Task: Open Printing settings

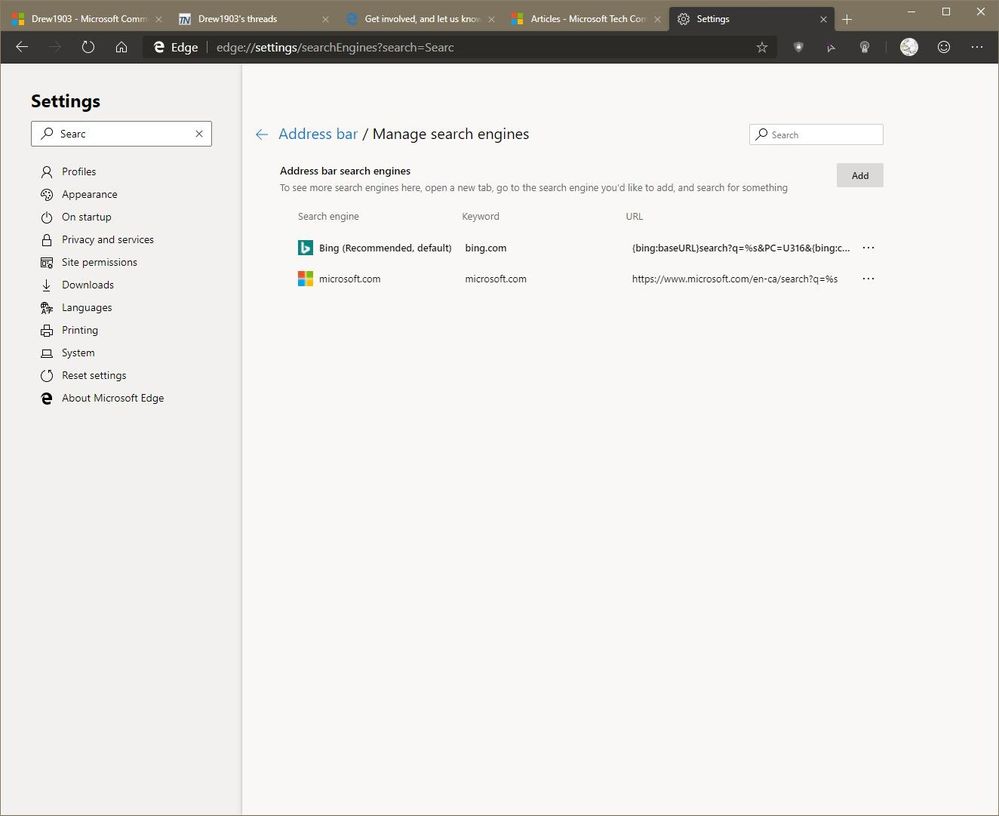Action: 80,330
